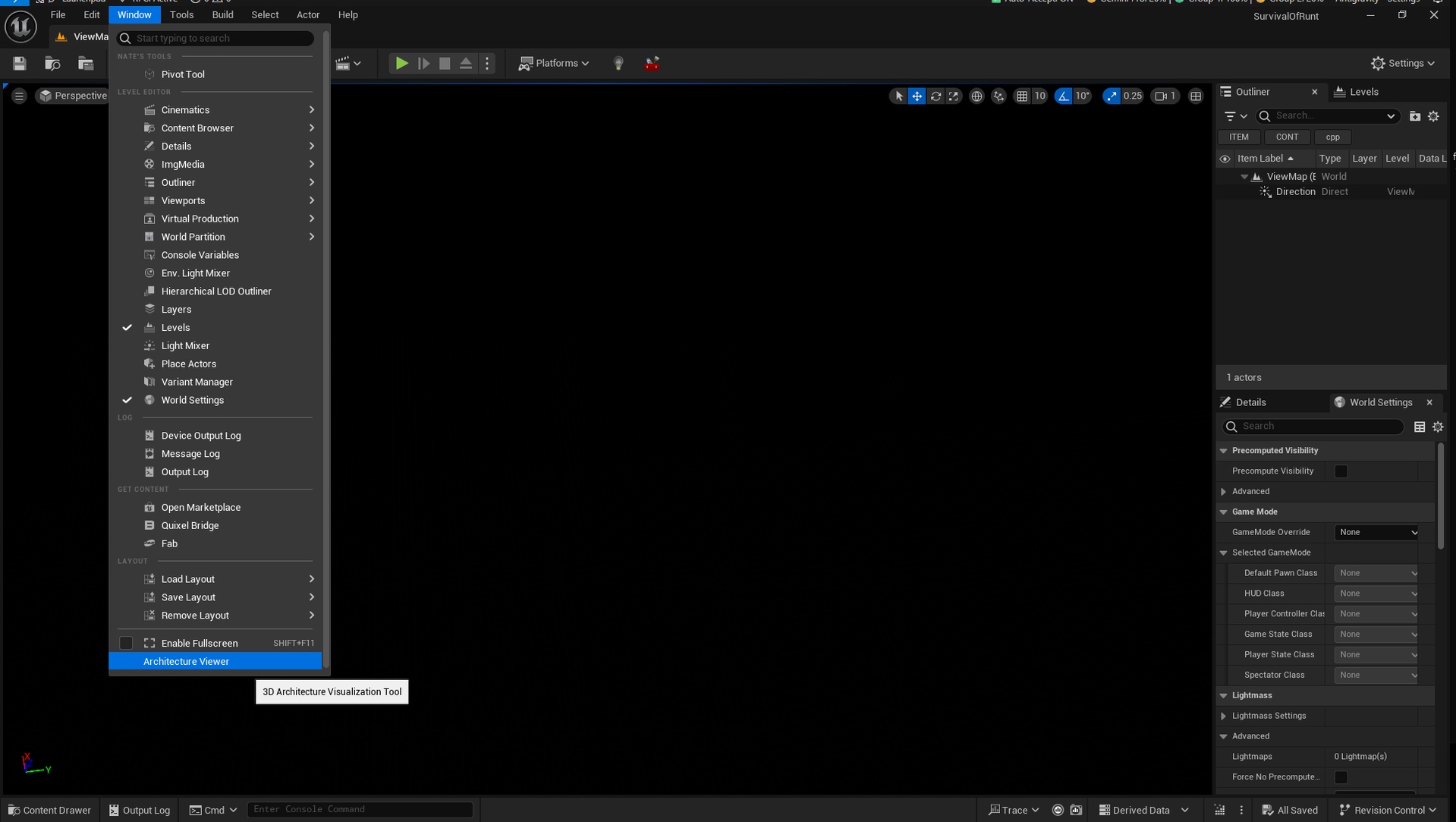Toggle the rotation snap angle icon
1456x822 pixels.
click(x=1063, y=96)
